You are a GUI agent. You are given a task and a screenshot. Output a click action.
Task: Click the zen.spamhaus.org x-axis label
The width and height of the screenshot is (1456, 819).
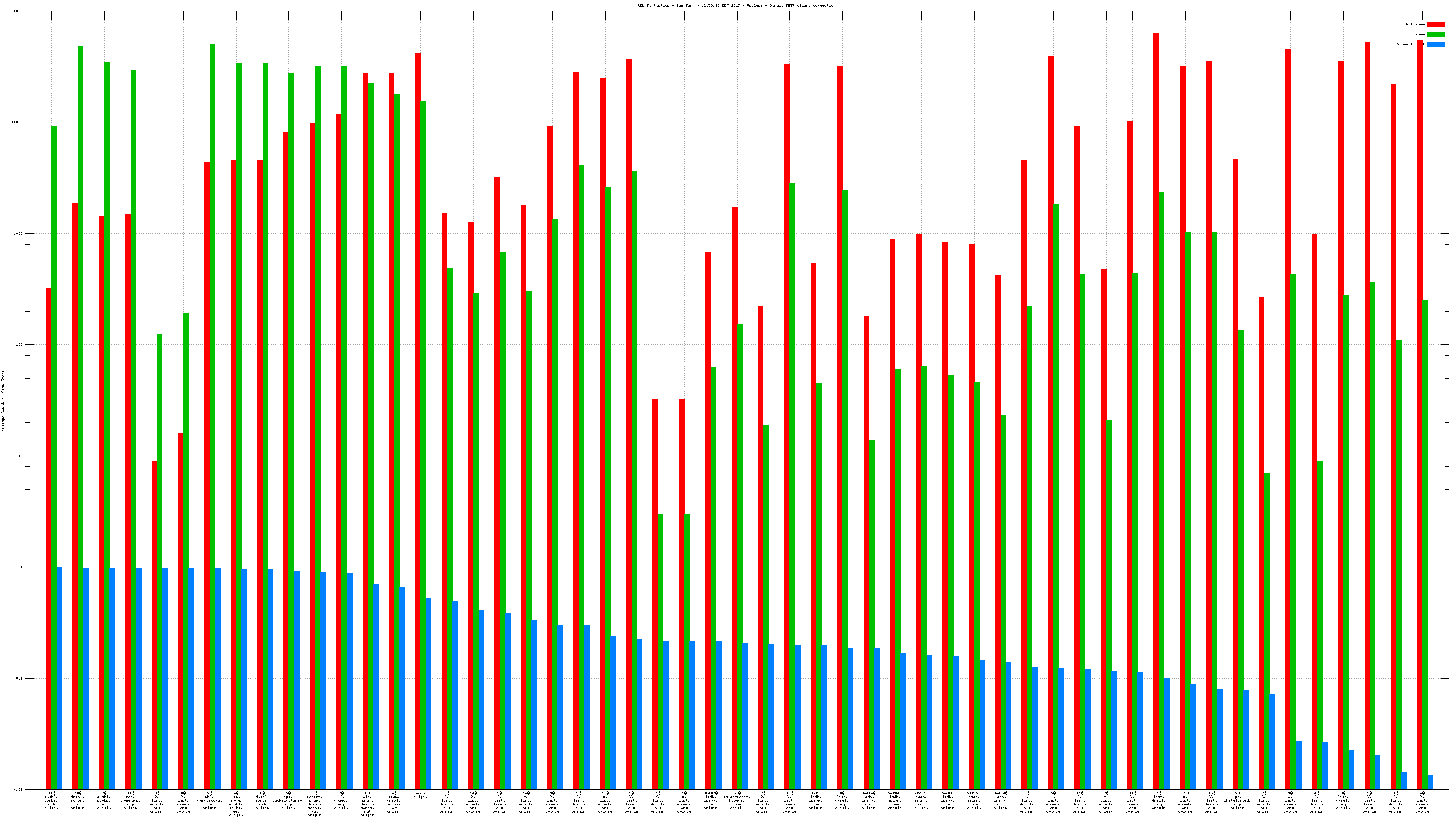pos(130,800)
